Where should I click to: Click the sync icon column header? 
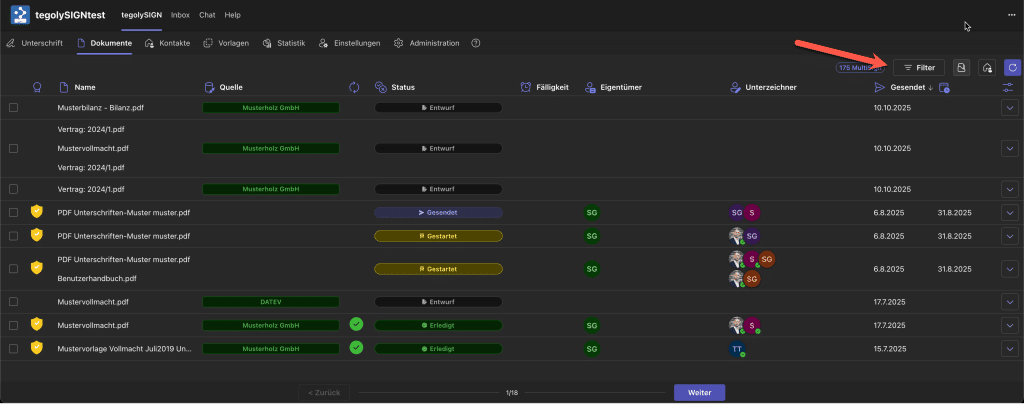354,88
